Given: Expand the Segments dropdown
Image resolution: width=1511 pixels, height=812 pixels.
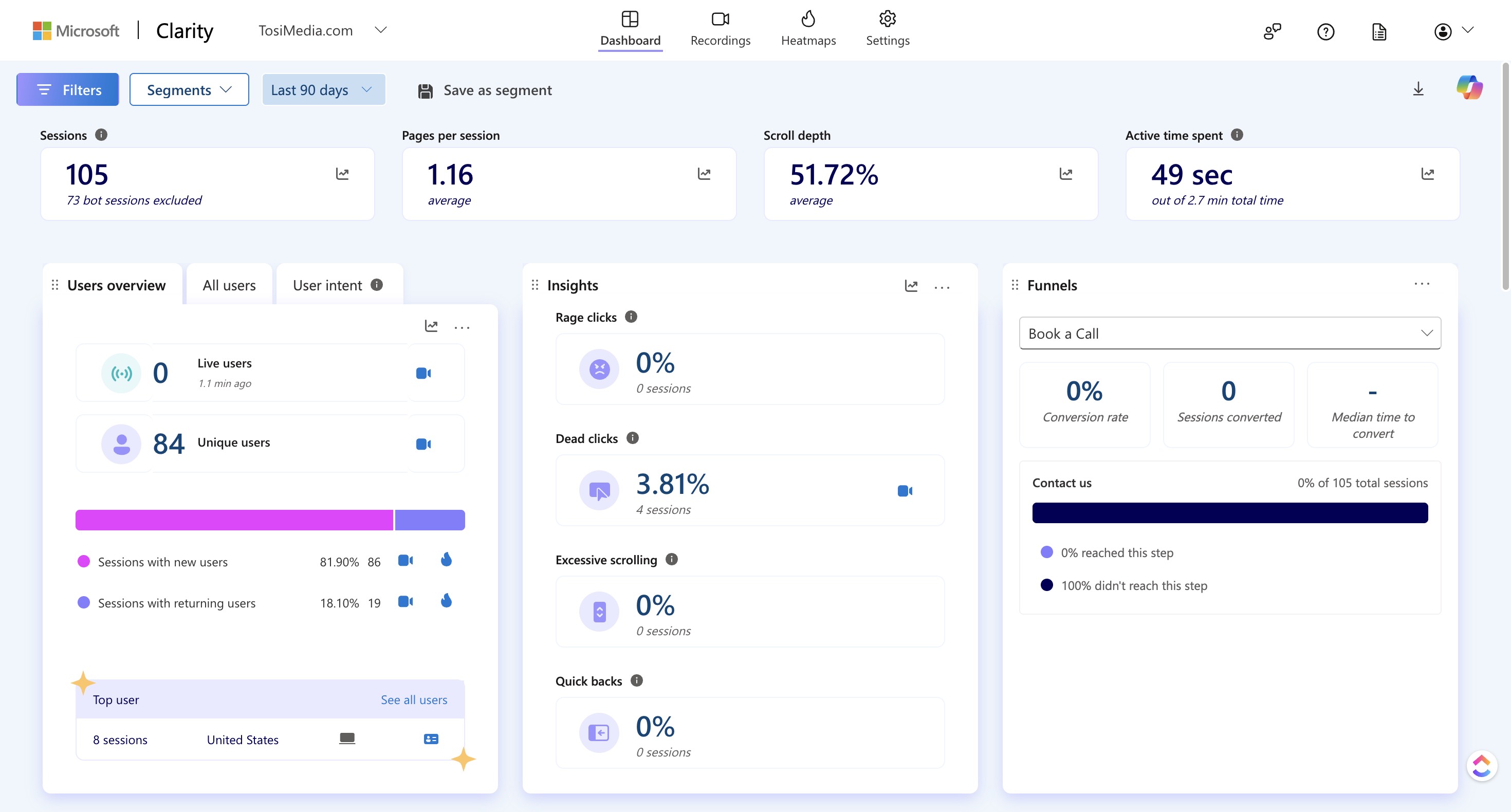Looking at the screenshot, I should pyautogui.click(x=189, y=90).
